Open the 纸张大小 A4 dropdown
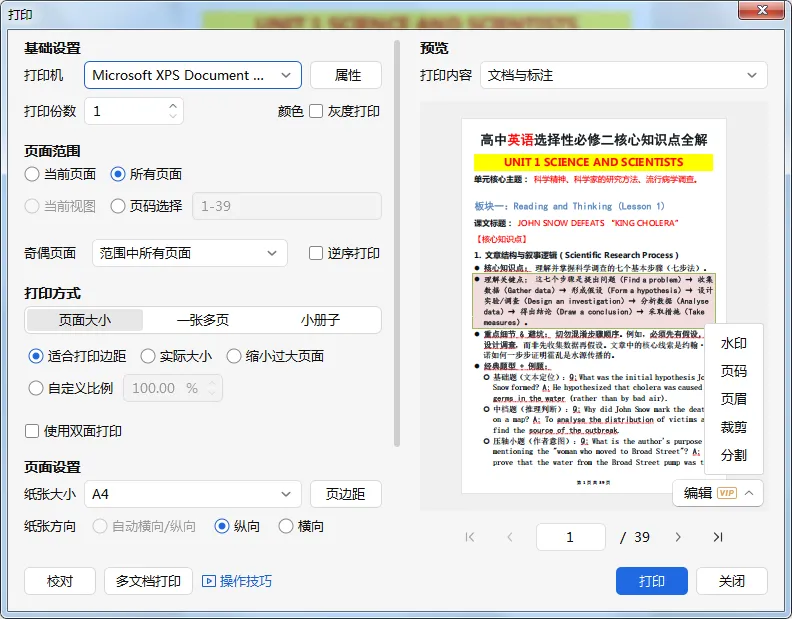 [x=193, y=494]
